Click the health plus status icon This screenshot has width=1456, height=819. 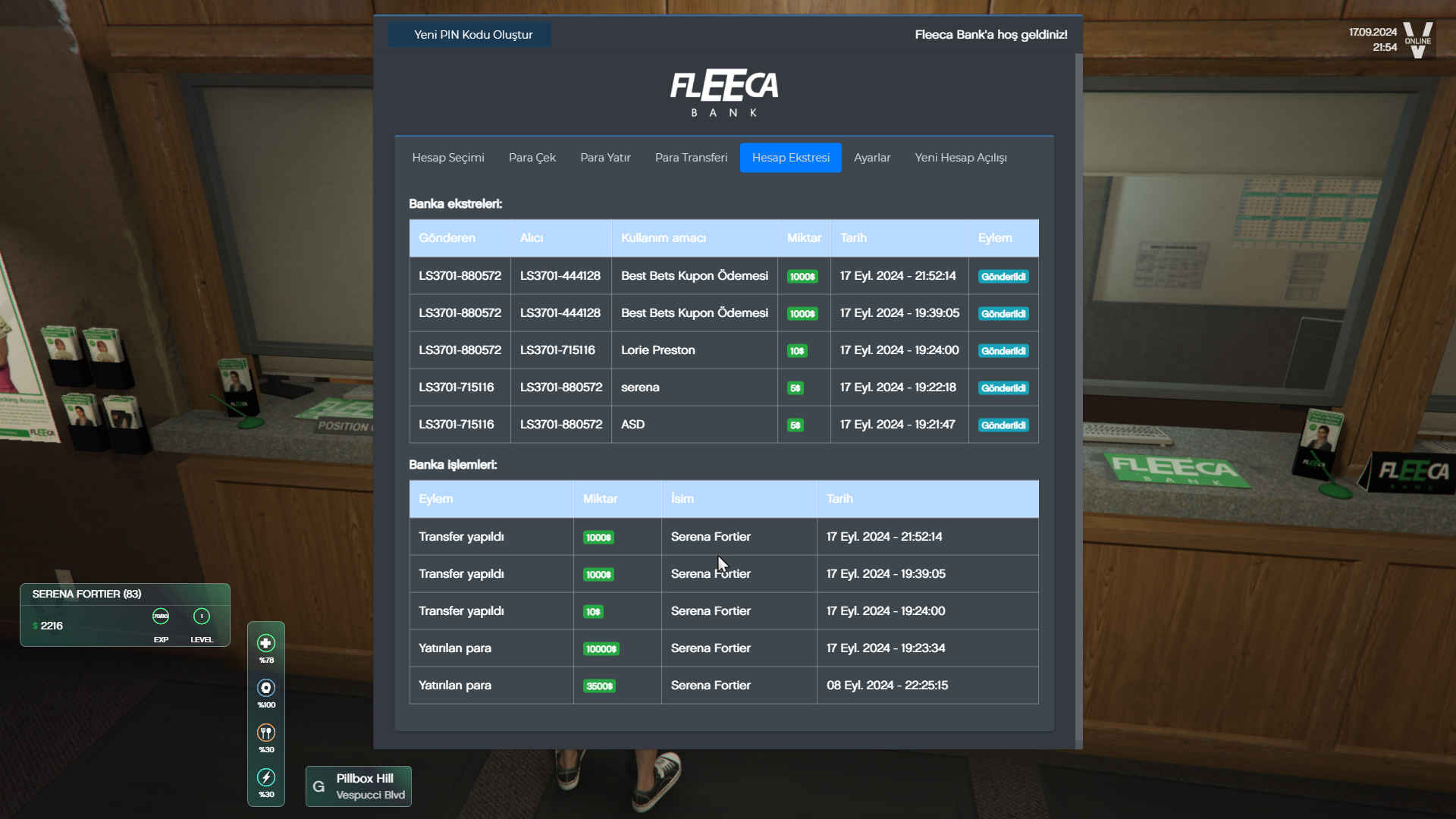[x=266, y=643]
